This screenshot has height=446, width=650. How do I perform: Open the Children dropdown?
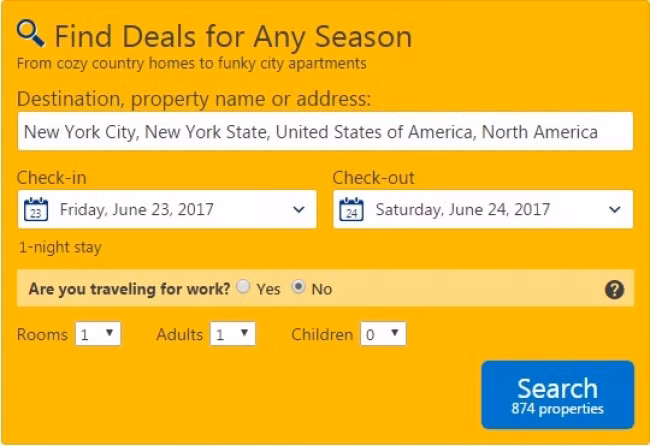(x=383, y=334)
